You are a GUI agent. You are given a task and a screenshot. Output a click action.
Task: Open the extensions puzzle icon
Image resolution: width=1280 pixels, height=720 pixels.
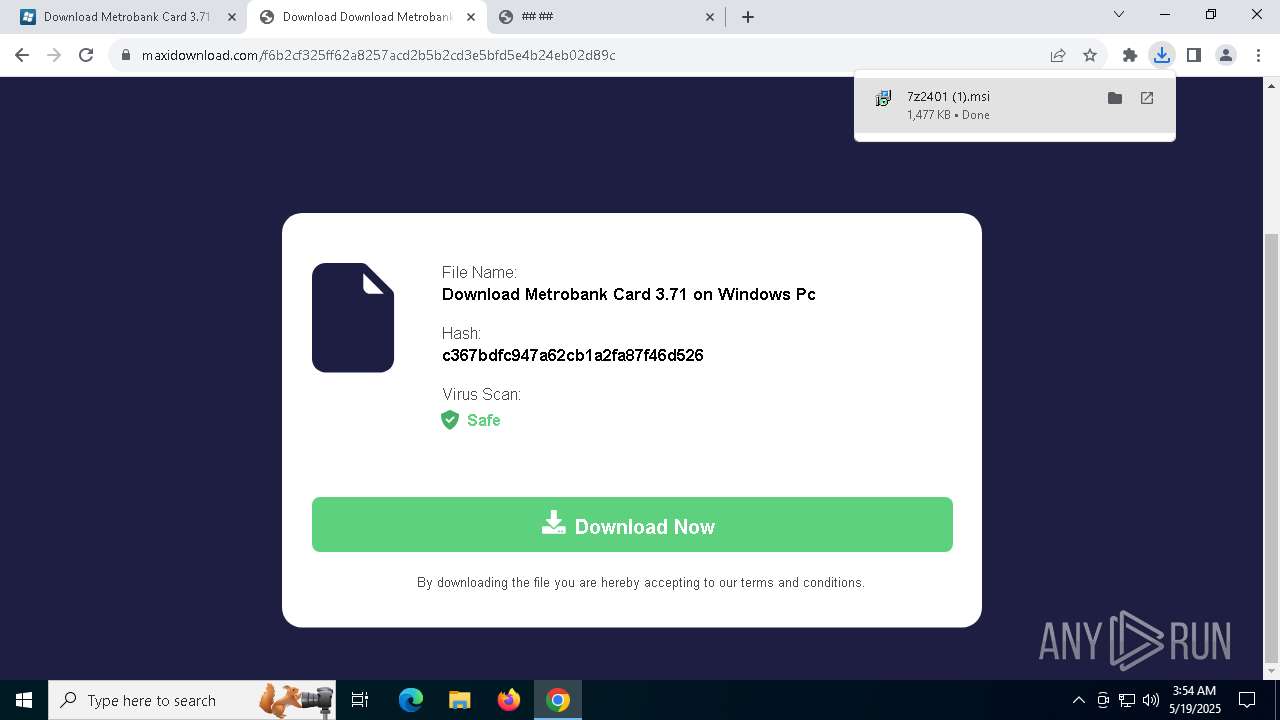(1130, 55)
